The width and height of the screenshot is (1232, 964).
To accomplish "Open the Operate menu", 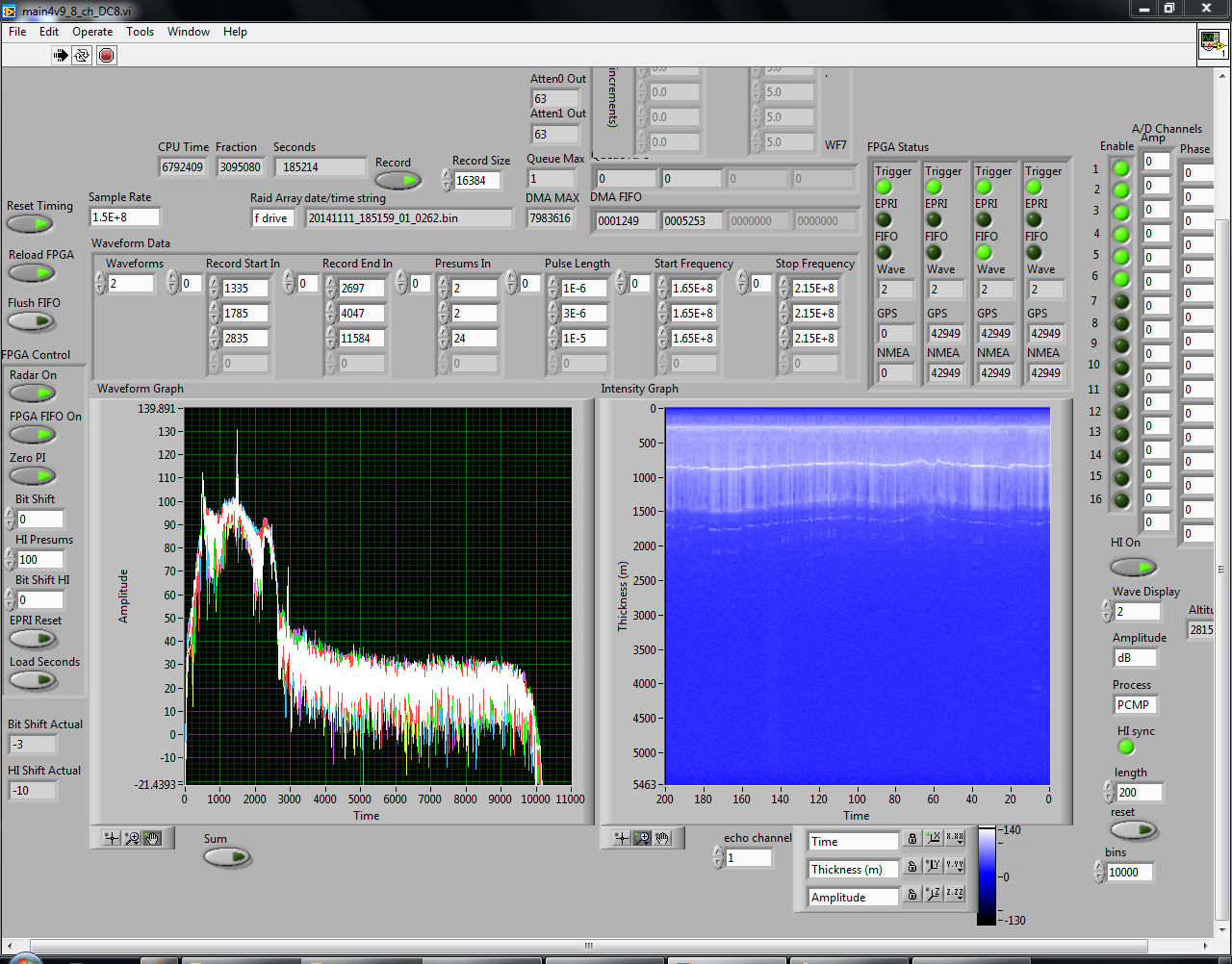I will point(92,32).
